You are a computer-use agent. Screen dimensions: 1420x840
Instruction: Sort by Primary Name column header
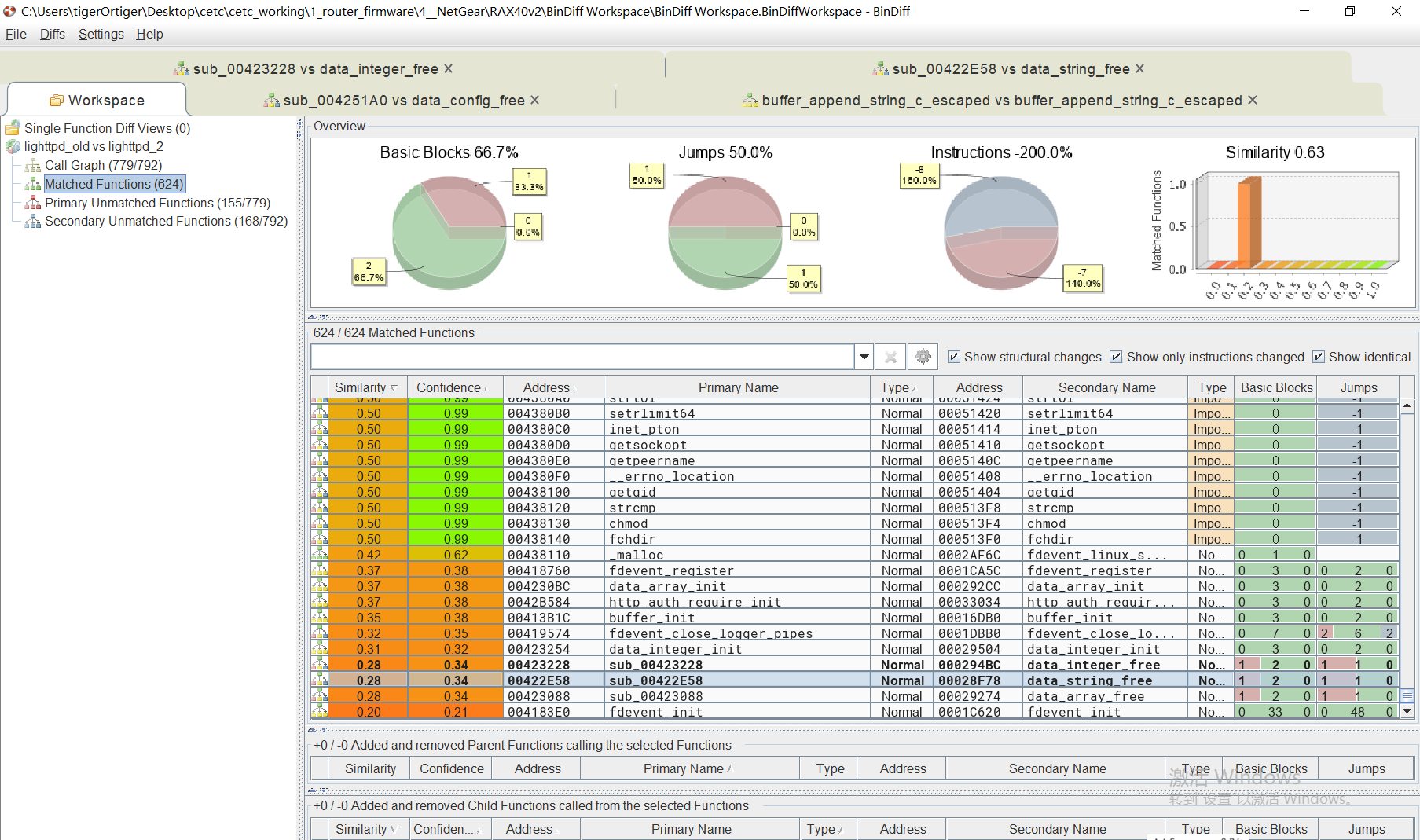[738, 387]
